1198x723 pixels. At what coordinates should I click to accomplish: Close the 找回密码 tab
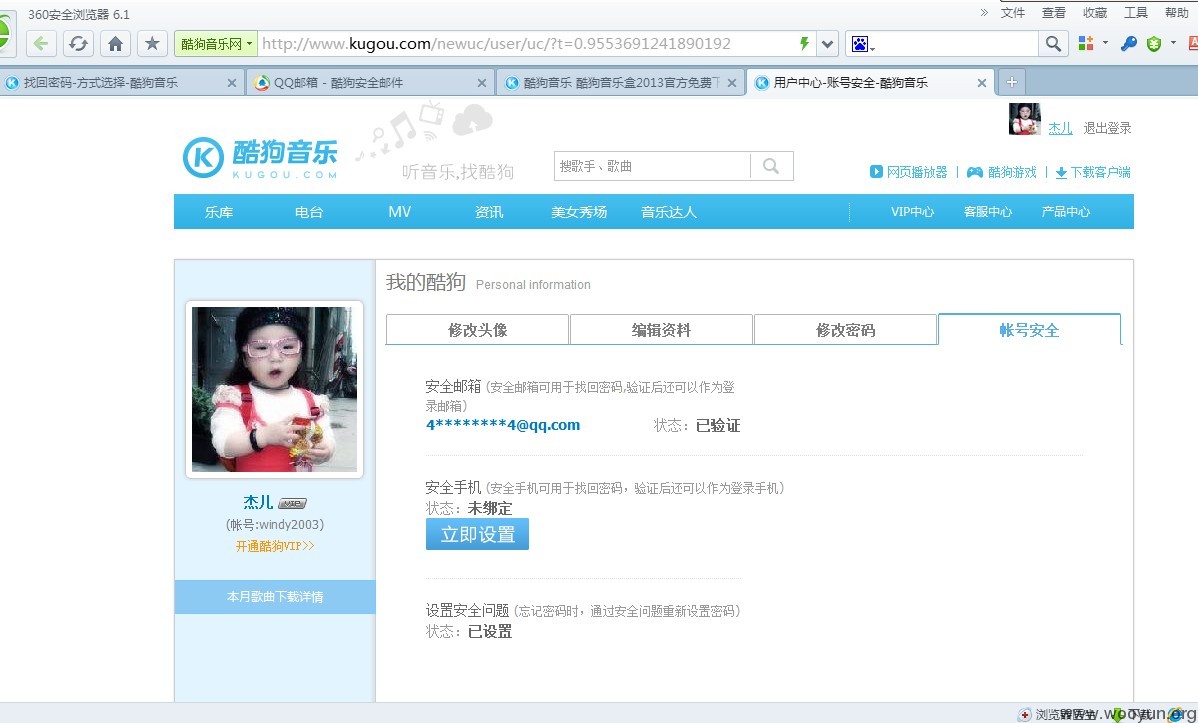(232, 83)
